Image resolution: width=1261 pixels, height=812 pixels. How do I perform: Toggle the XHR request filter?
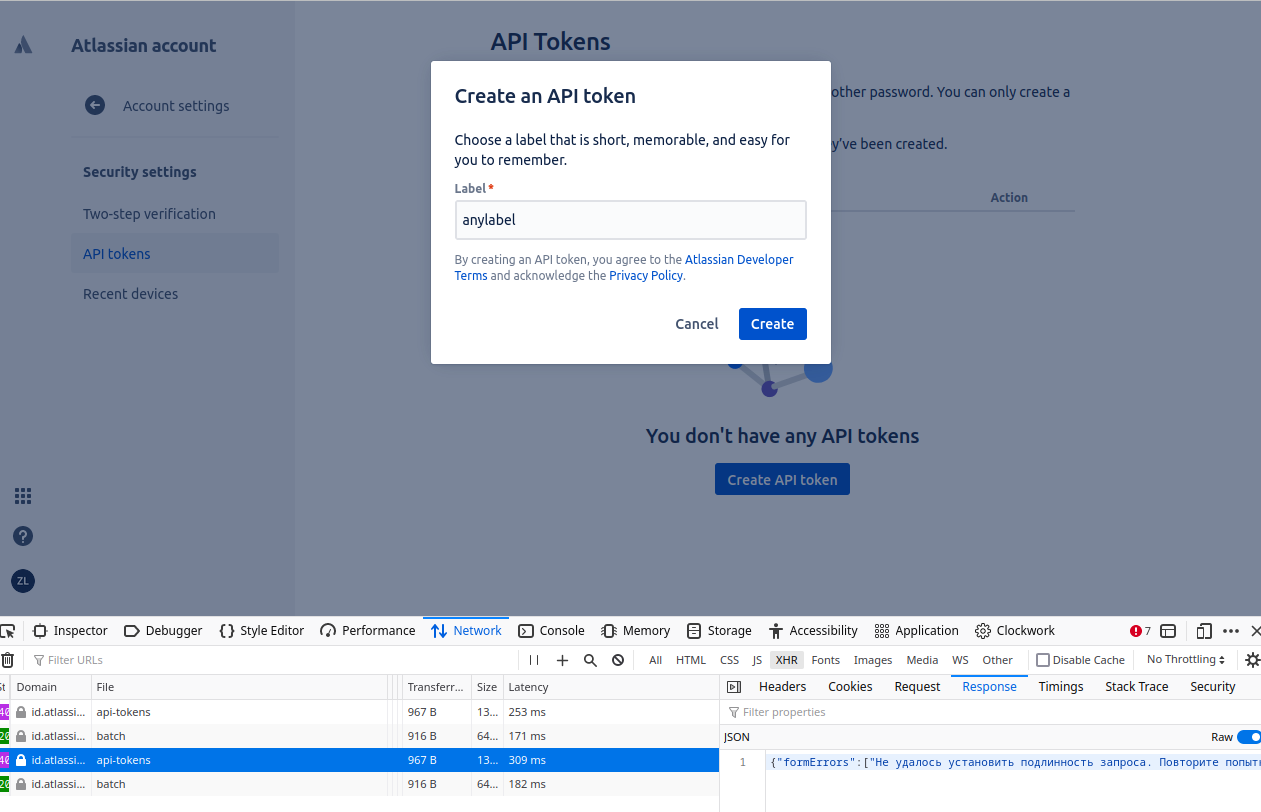787,660
